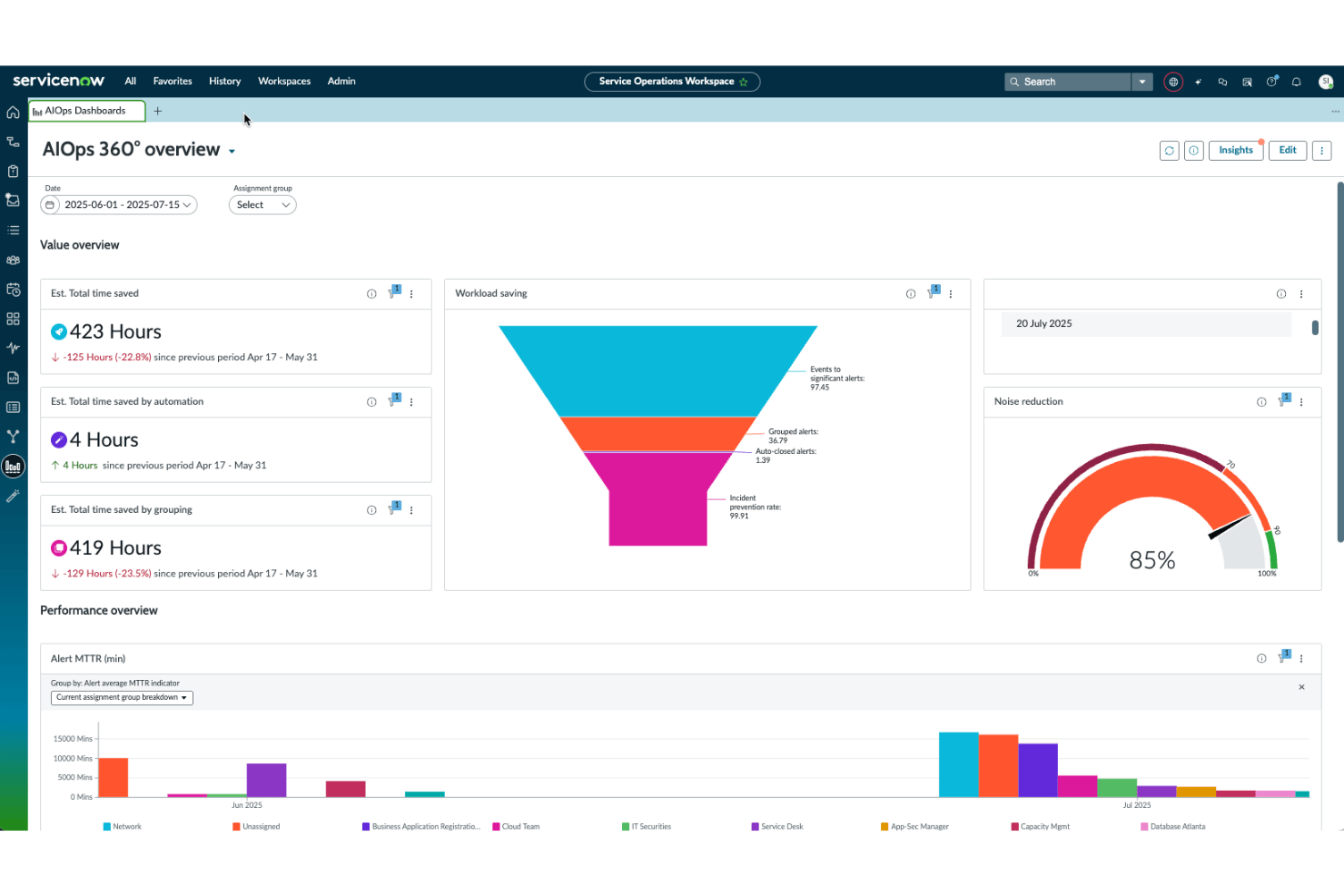
Task: Click the 423 Hours value
Action: point(115,332)
